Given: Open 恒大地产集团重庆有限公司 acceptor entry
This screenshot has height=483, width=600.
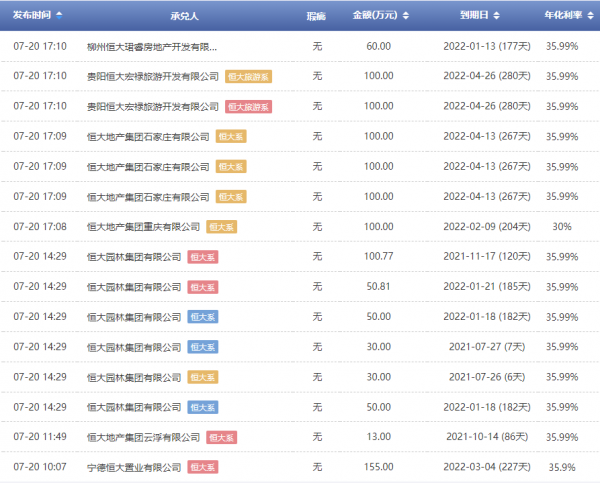Looking at the screenshot, I should [x=143, y=227].
